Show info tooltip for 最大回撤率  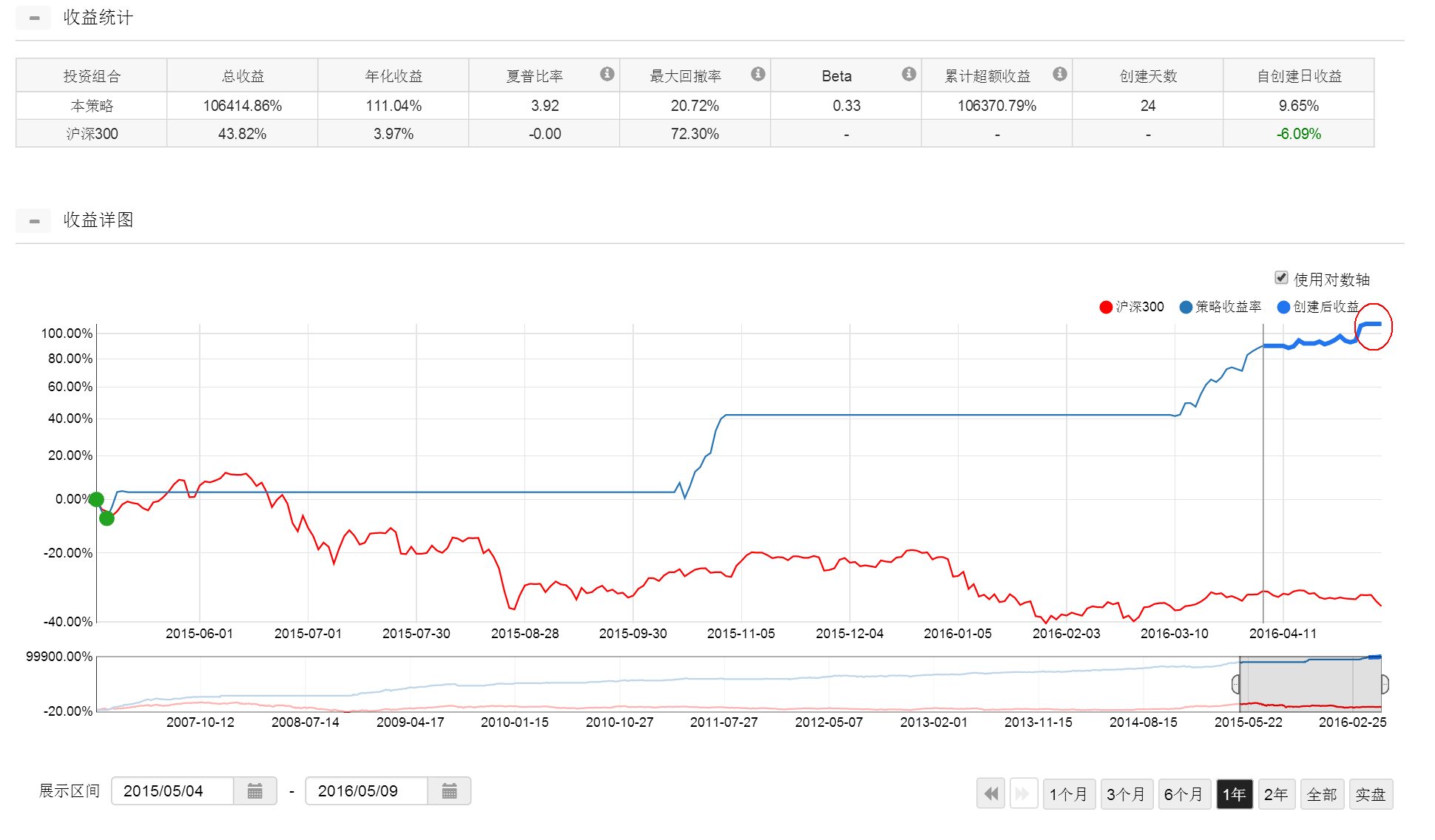click(758, 74)
